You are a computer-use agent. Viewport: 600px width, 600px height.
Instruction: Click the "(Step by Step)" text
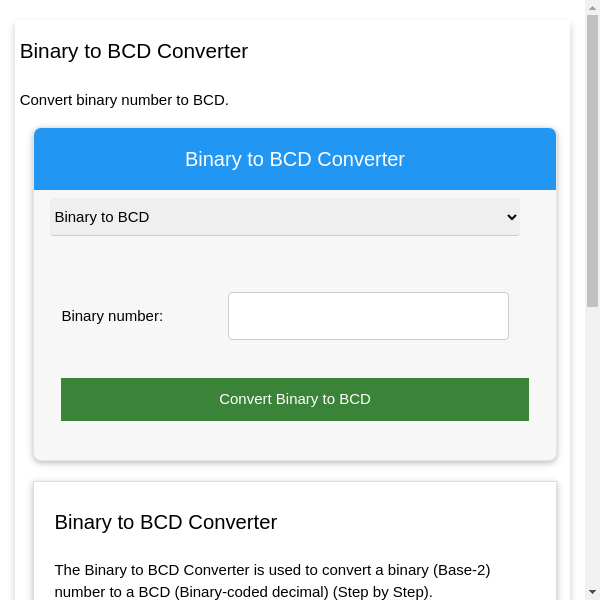(381, 592)
